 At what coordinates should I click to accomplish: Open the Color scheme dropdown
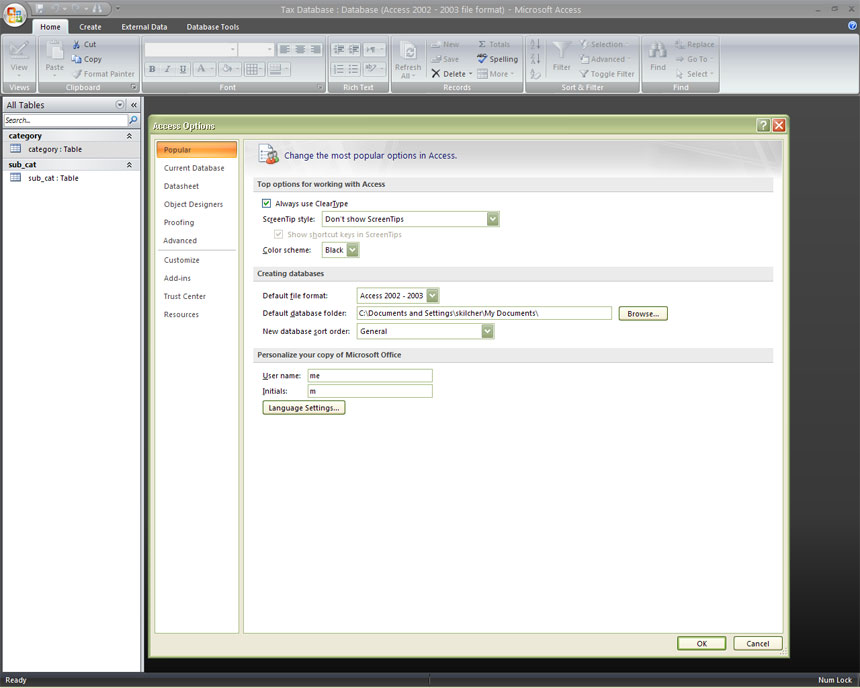click(x=353, y=250)
